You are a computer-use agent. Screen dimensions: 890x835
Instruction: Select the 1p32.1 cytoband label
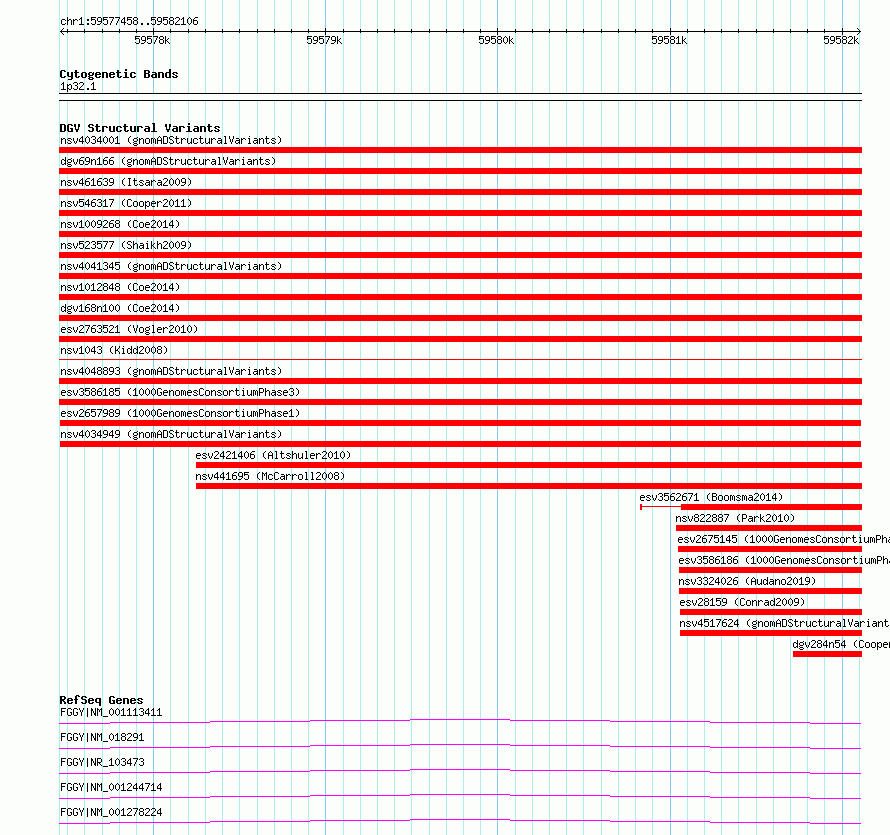click(x=78, y=86)
